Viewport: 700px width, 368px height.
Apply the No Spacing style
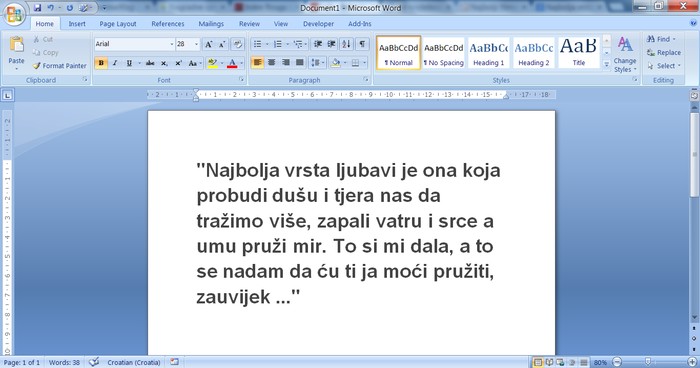[444, 53]
